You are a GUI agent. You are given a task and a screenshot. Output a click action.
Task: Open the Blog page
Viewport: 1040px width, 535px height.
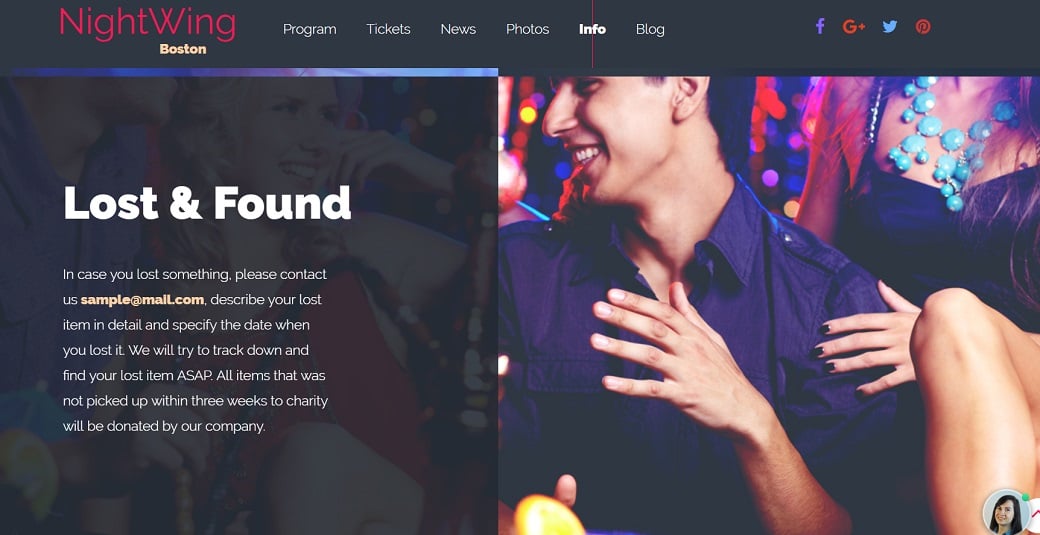pos(650,29)
